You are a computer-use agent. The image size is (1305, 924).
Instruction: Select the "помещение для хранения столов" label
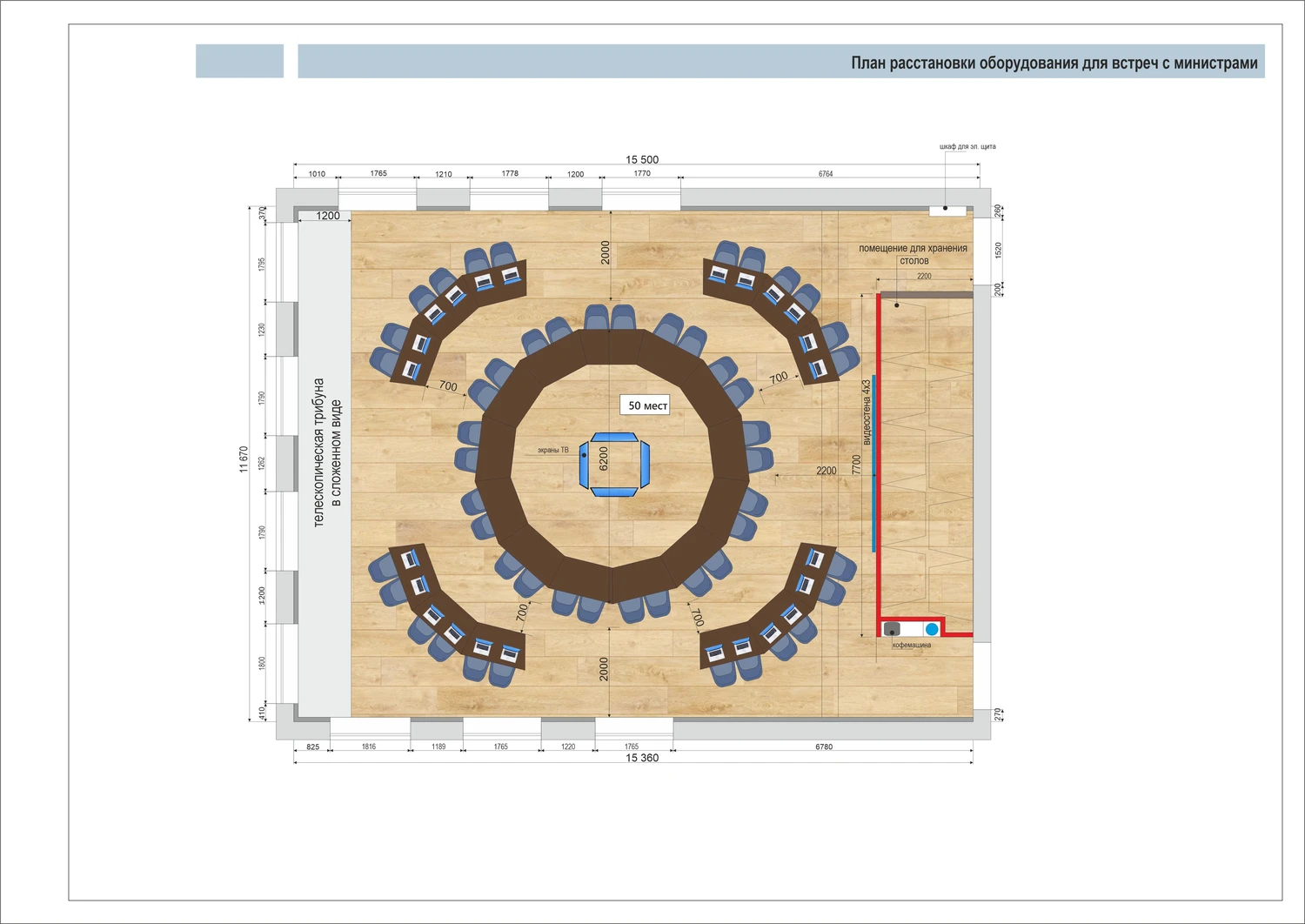click(913, 254)
